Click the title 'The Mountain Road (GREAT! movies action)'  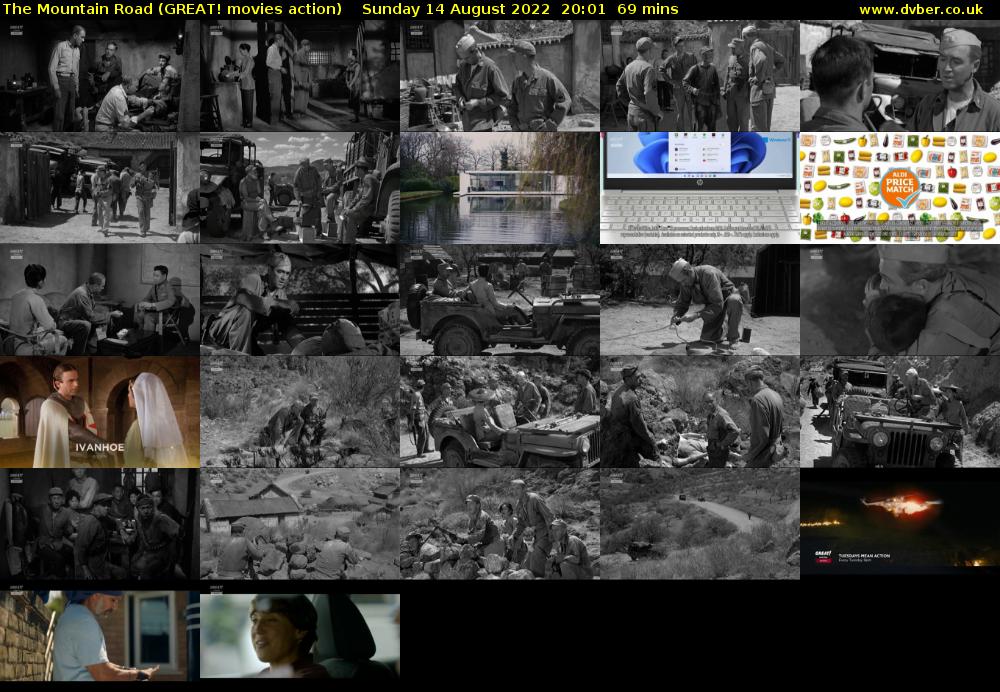pyautogui.click(x=172, y=9)
